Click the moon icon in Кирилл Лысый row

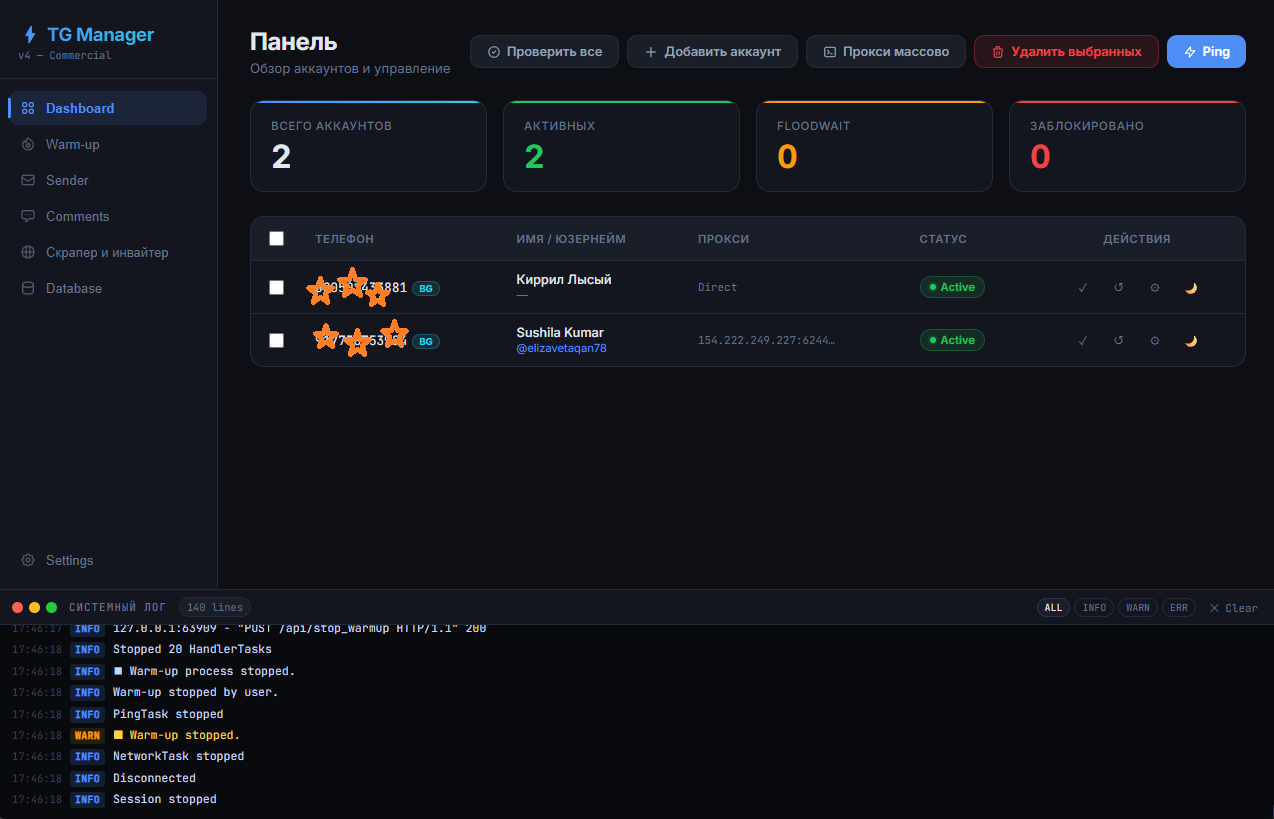(x=1190, y=288)
